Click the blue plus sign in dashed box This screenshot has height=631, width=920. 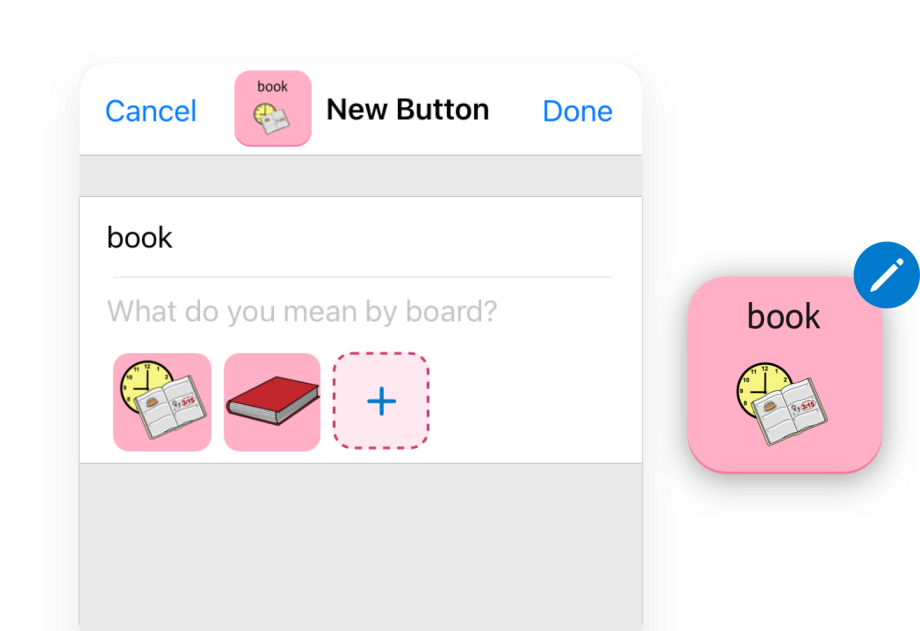(381, 401)
